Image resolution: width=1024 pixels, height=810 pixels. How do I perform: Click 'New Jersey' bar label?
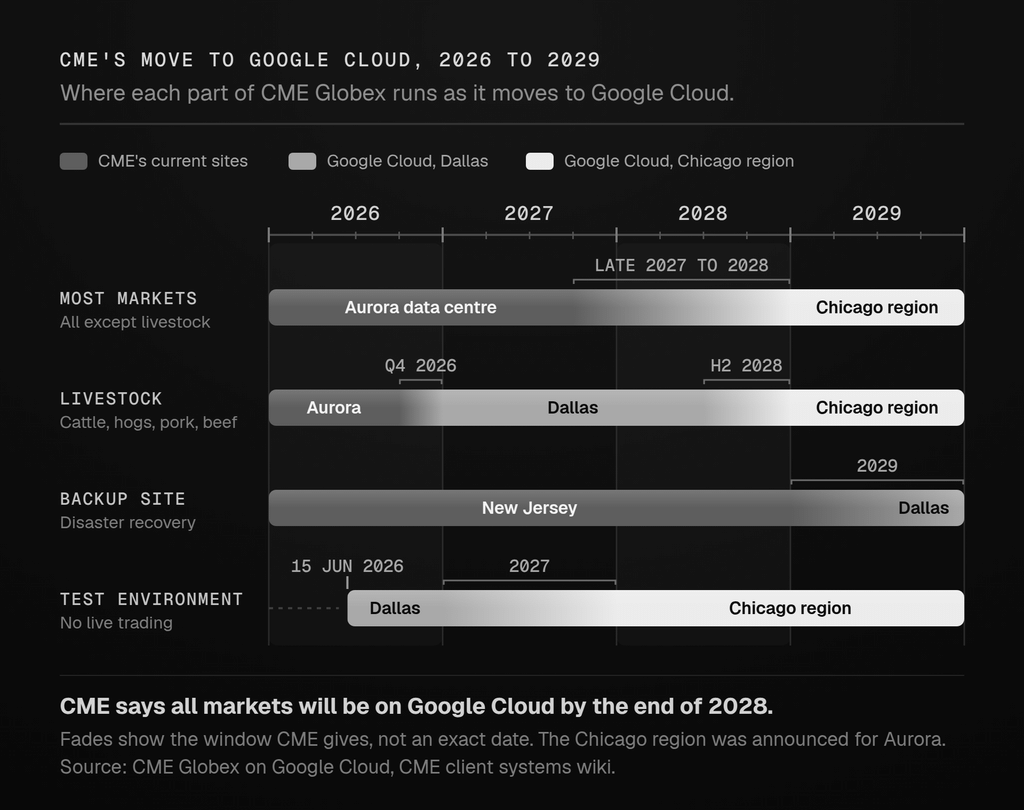(x=530, y=508)
